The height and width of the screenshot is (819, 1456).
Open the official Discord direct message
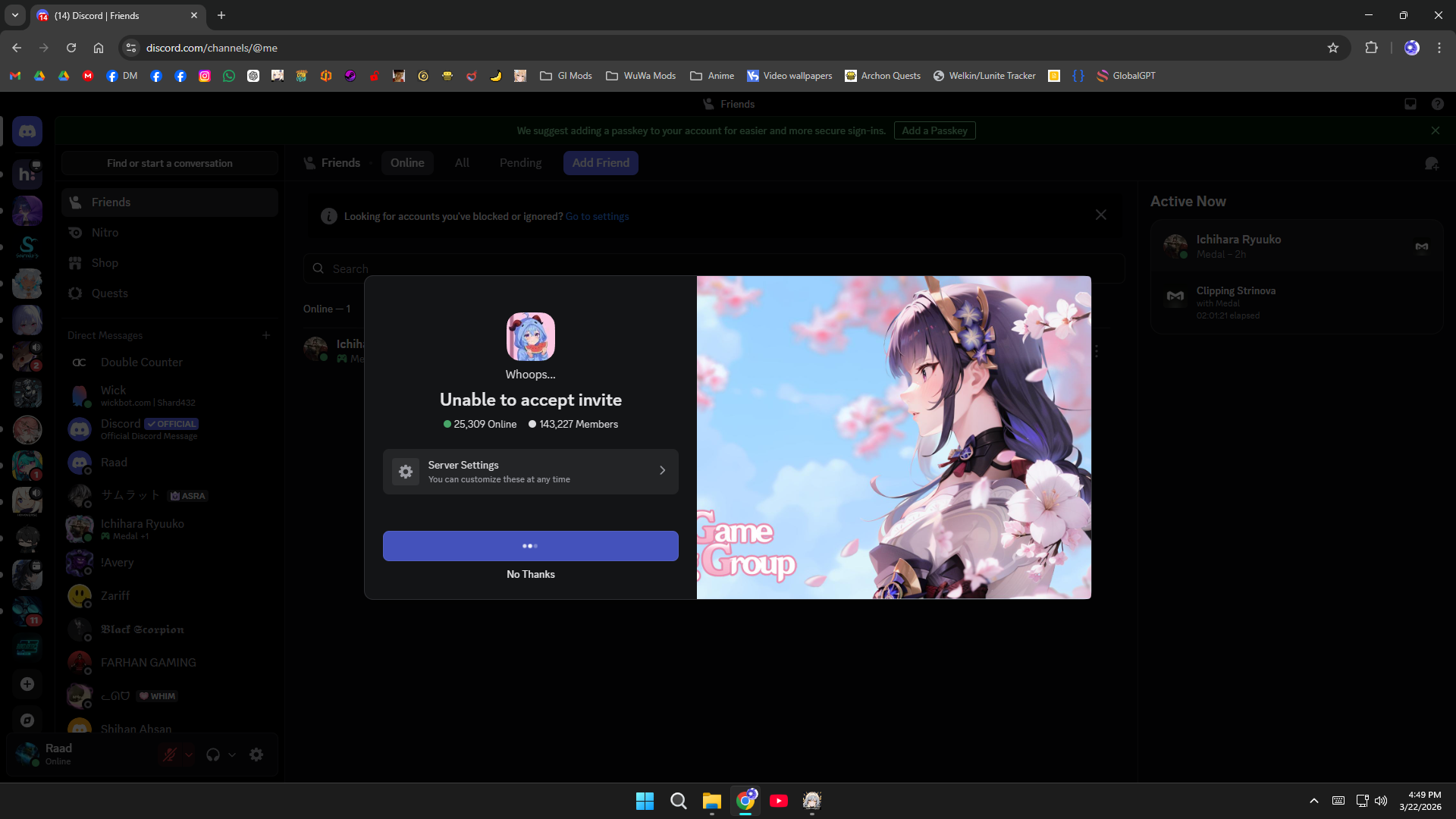[x=170, y=429]
